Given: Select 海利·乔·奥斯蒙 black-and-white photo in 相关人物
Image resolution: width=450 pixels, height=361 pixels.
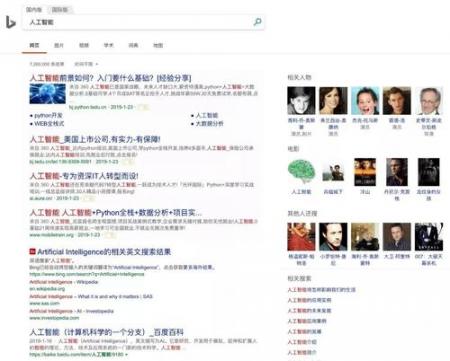Looking at the screenshot, I should (x=301, y=101).
